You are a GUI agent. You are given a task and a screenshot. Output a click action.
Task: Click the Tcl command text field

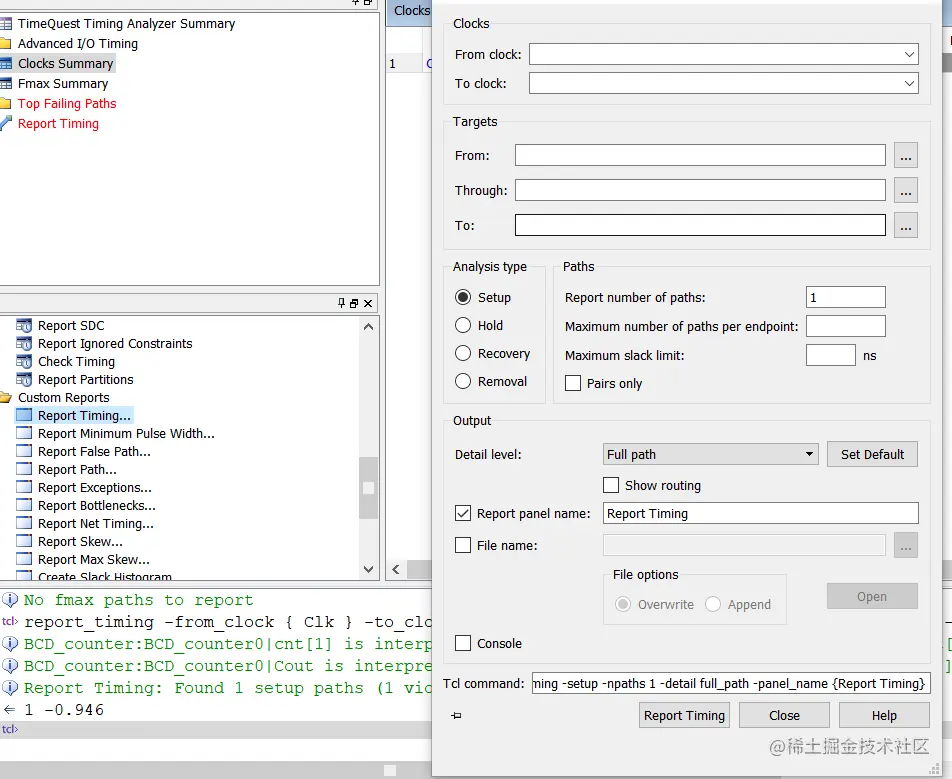point(731,683)
